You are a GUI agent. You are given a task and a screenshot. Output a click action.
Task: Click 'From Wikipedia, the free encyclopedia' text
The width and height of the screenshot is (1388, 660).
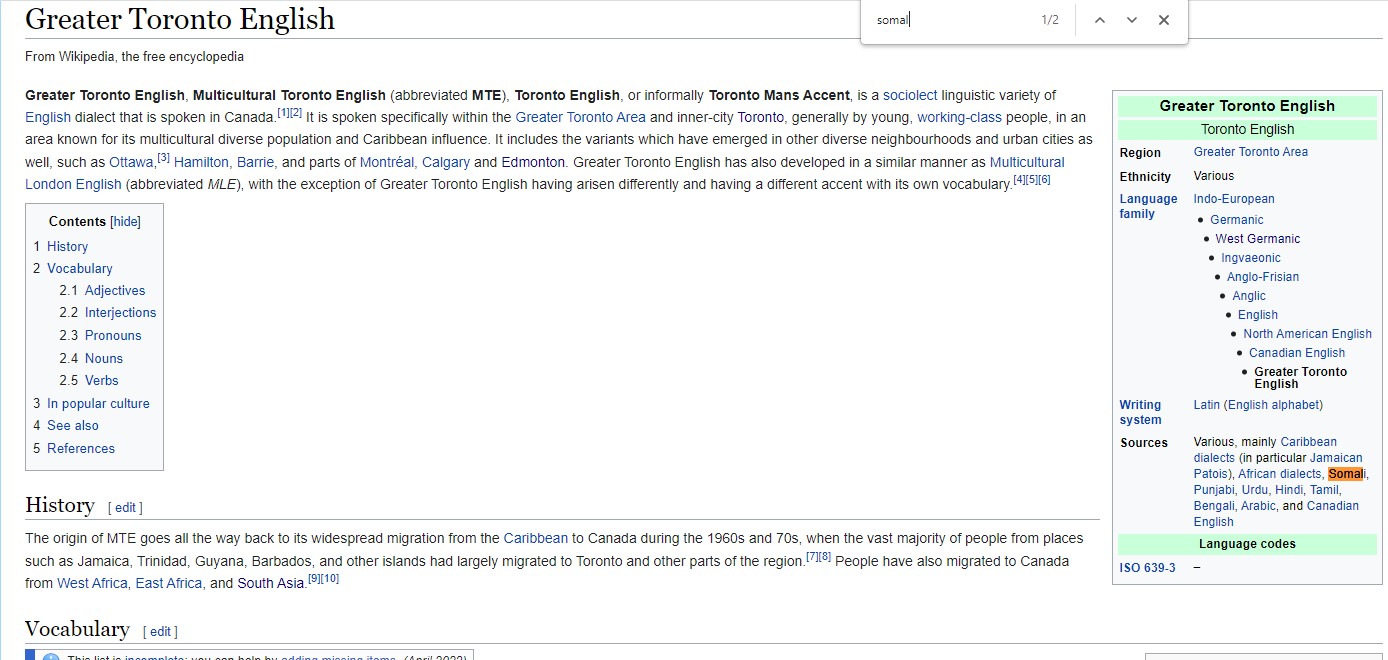(x=134, y=57)
